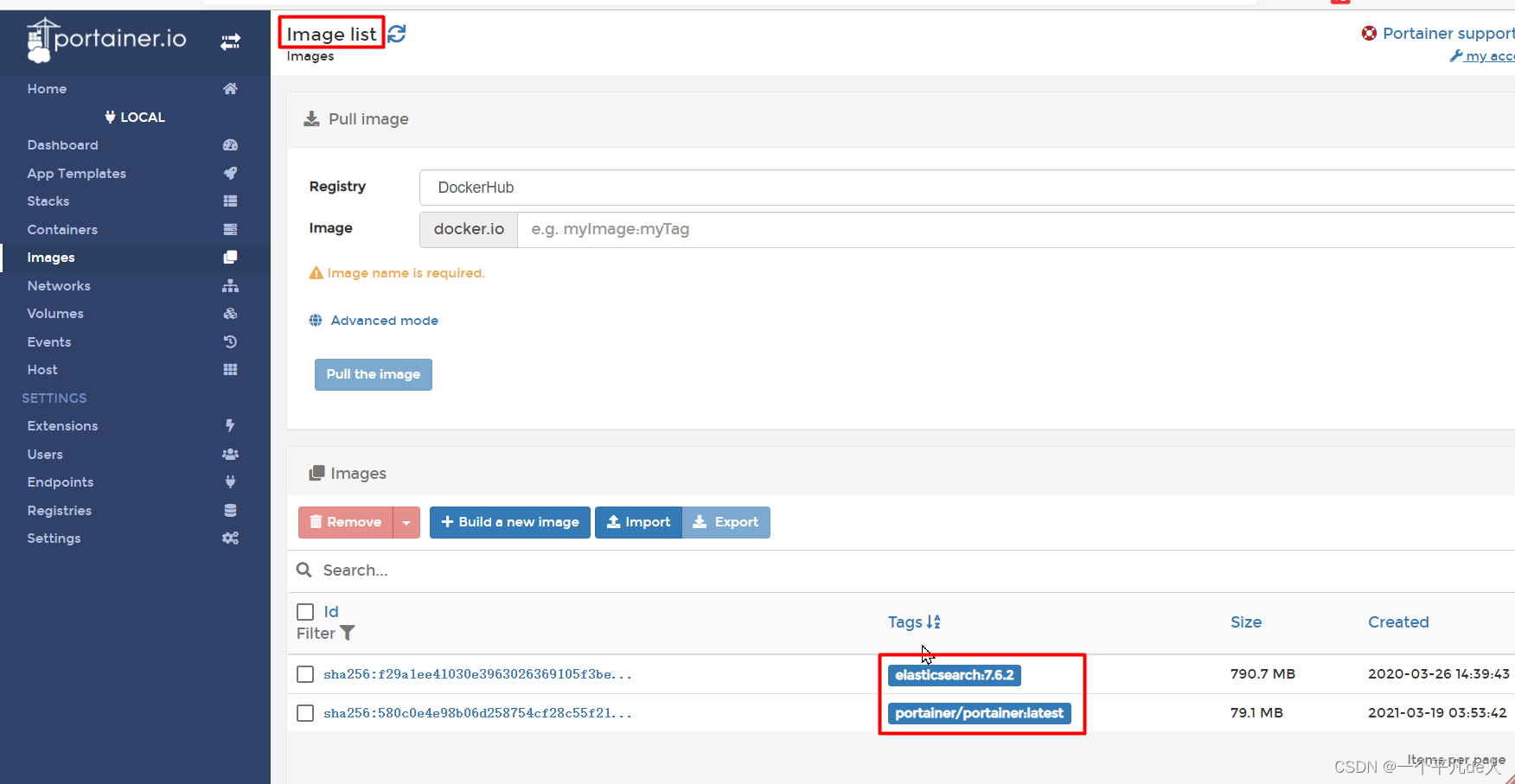
Task: Open the sha256:f29a1ee41030 image link
Action: 477,674
